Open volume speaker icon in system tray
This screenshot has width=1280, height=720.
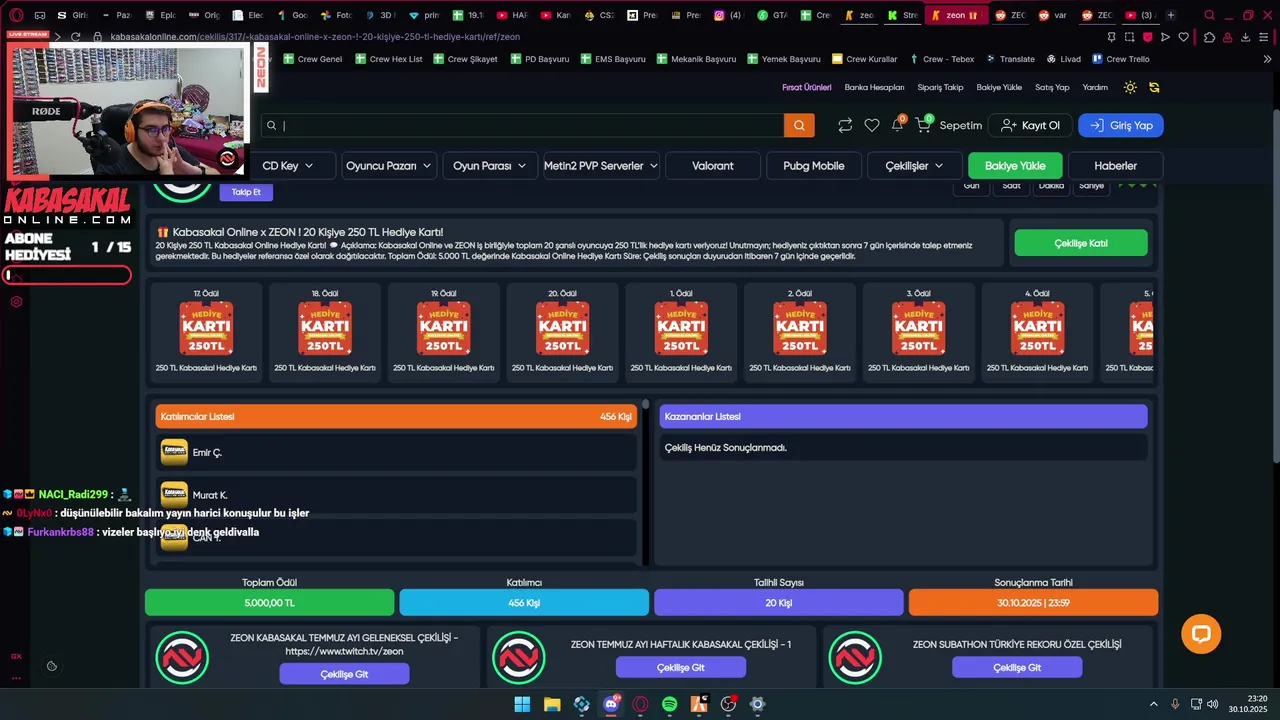tap(1212, 704)
